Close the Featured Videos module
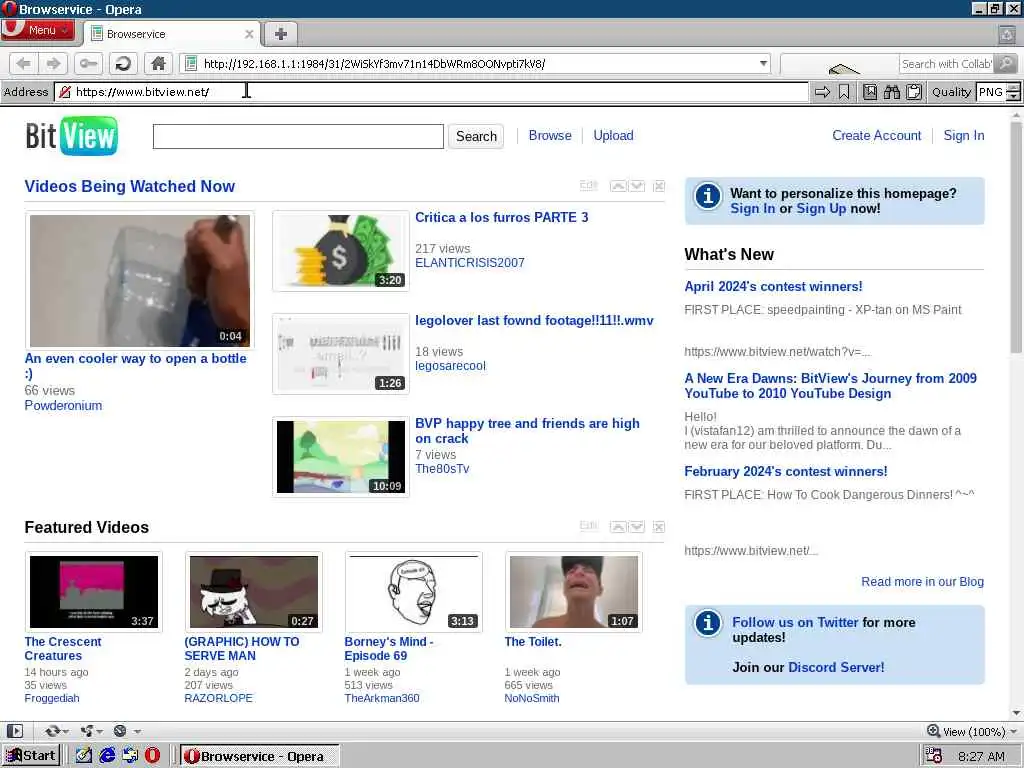The height and width of the screenshot is (768, 1024). [659, 527]
